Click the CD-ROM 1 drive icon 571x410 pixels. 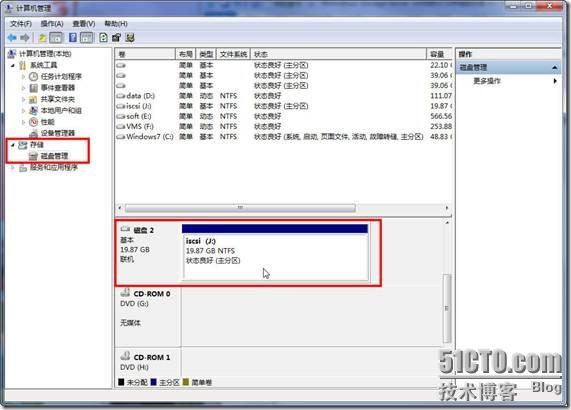pos(125,356)
